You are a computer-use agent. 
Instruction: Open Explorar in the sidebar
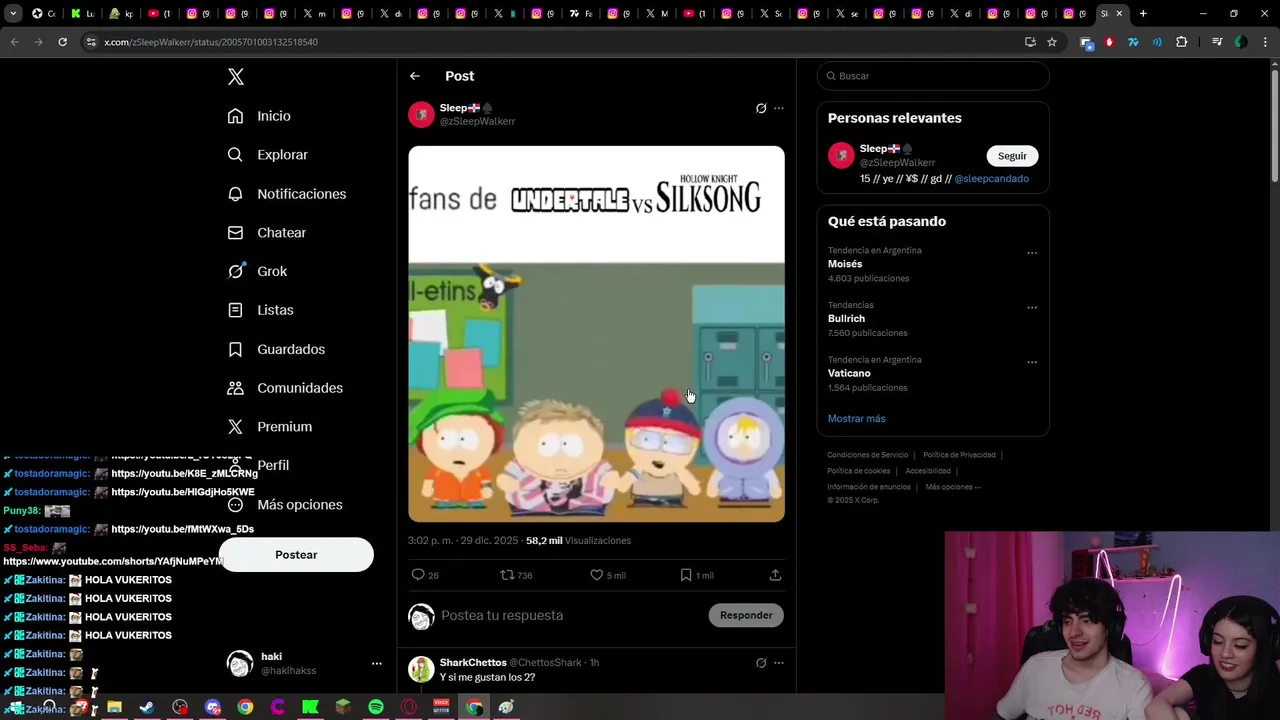click(267, 155)
